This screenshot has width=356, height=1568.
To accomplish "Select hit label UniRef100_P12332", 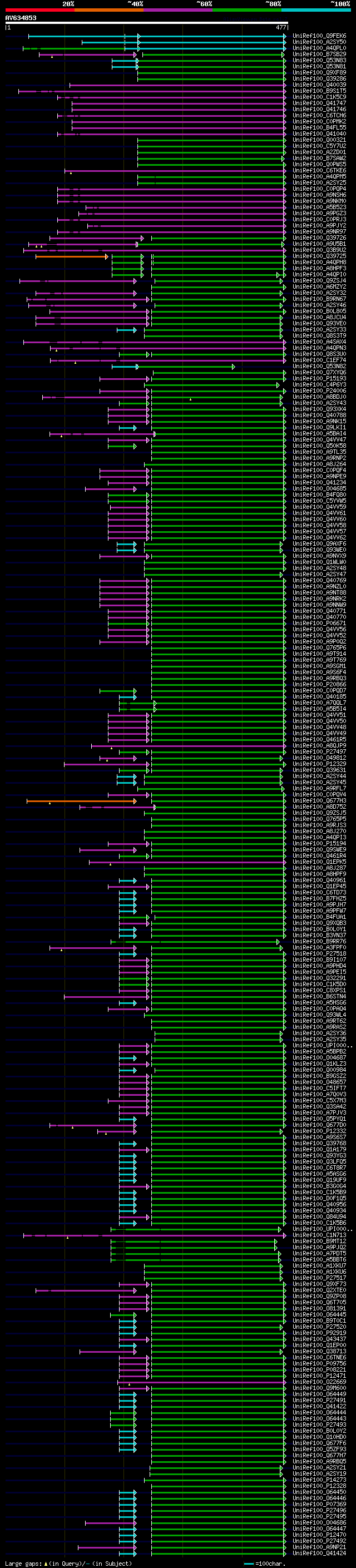I will pos(319,1131).
